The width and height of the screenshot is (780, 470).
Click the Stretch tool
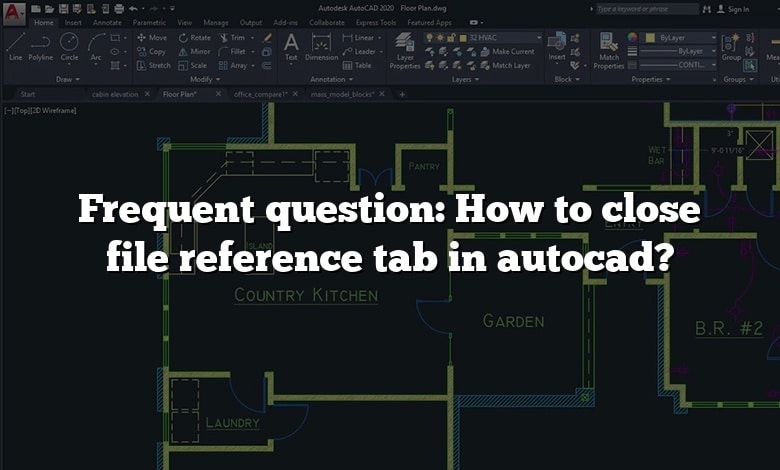click(x=154, y=65)
